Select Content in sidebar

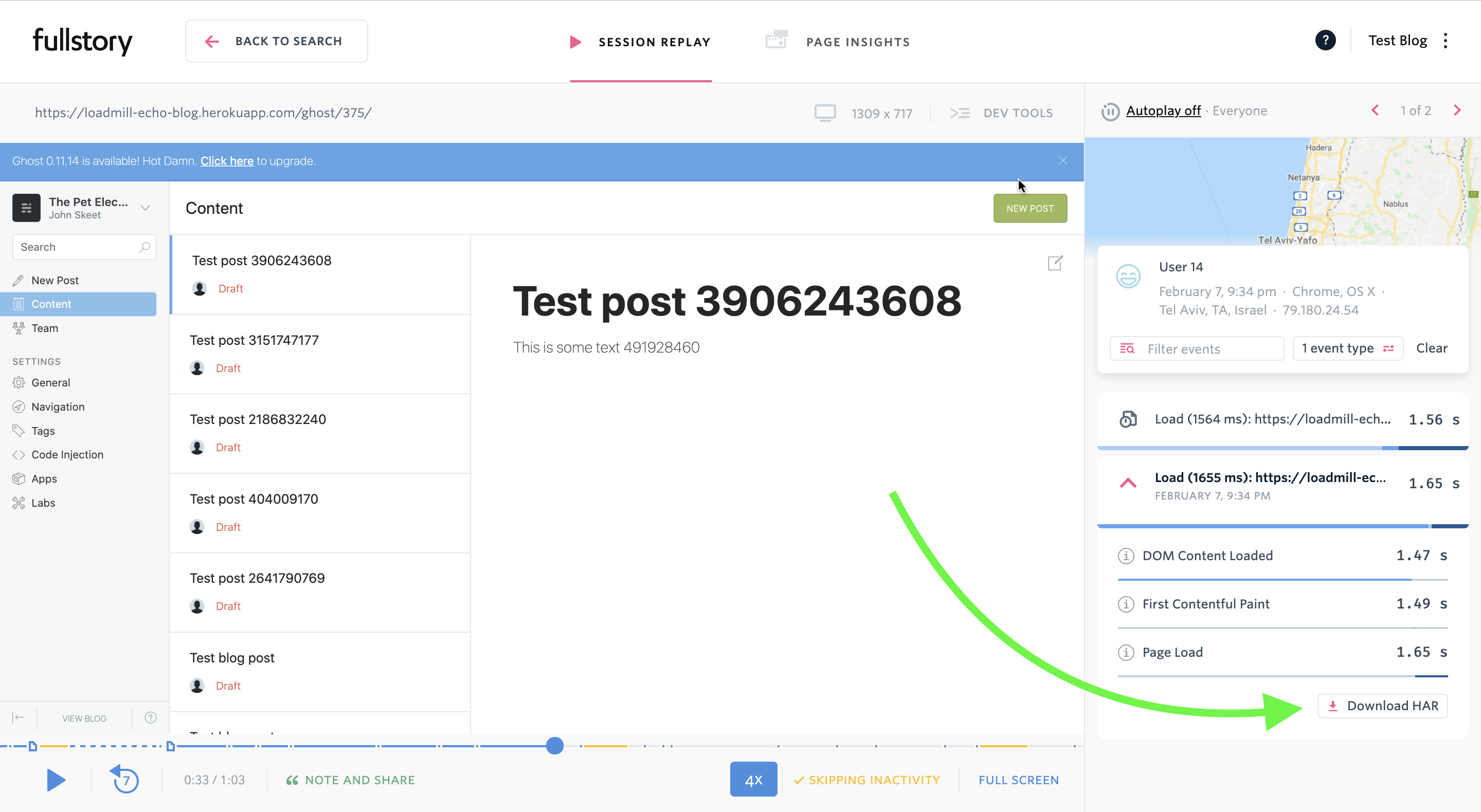coord(78,304)
